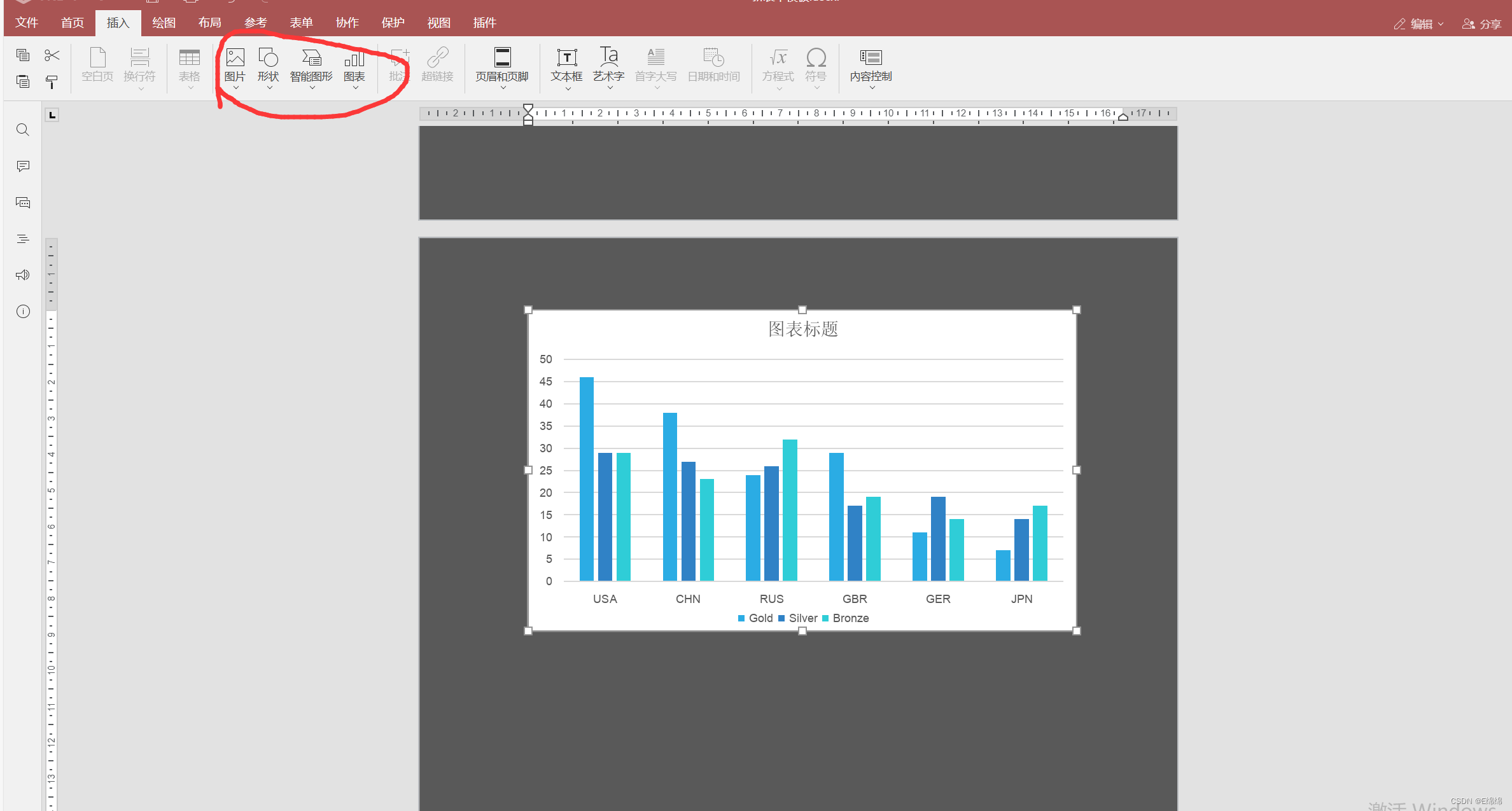Open the 编辑 editing mode dropdown
The width and height of the screenshot is (1512, 811).
(1418, 24)
